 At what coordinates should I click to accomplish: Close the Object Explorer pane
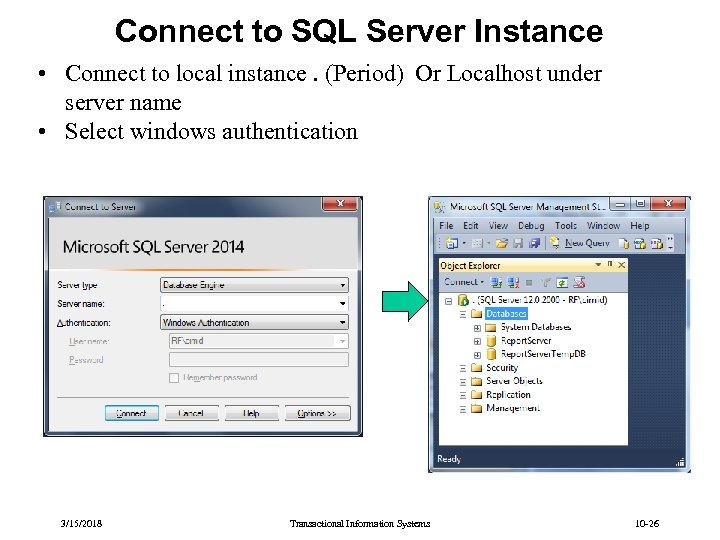tap(621, 264)
